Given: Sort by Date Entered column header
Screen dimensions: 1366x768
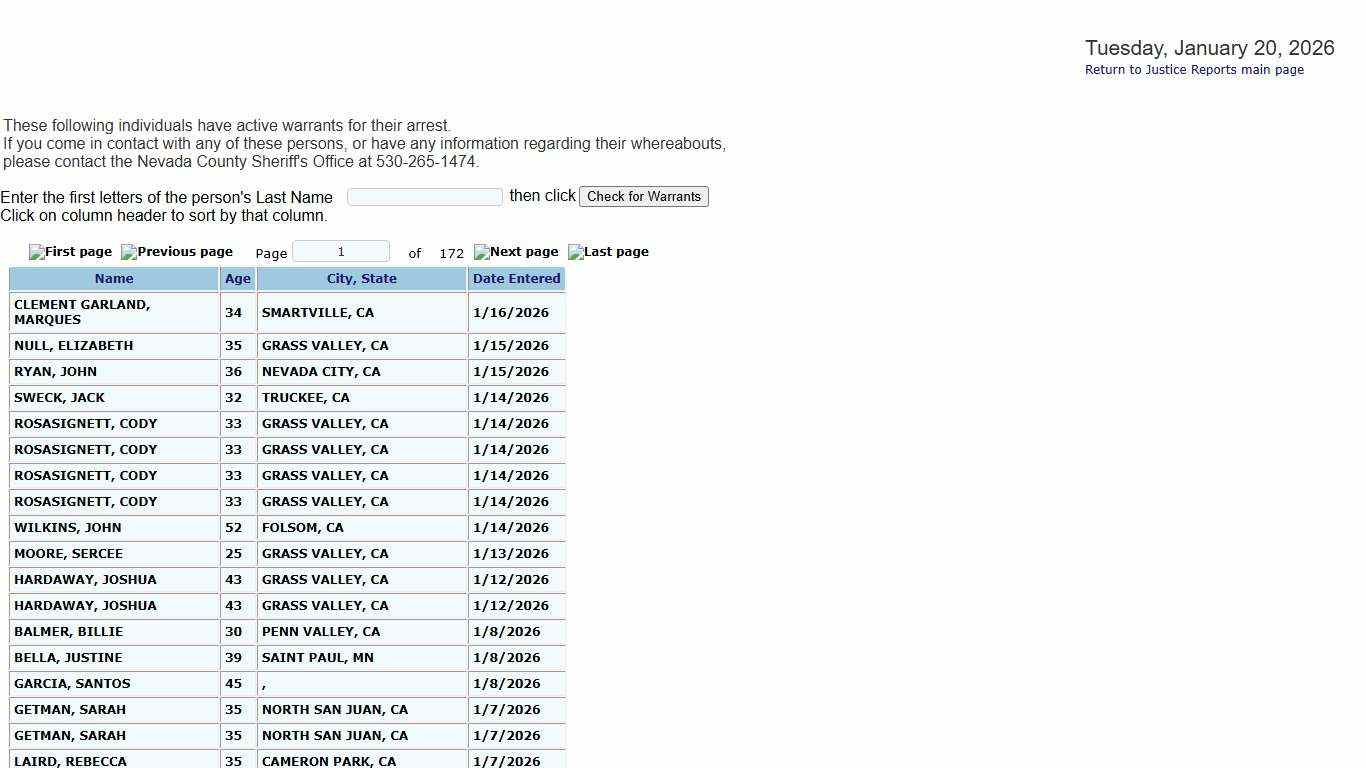Looking at the screenshot, I should point(516,279).
